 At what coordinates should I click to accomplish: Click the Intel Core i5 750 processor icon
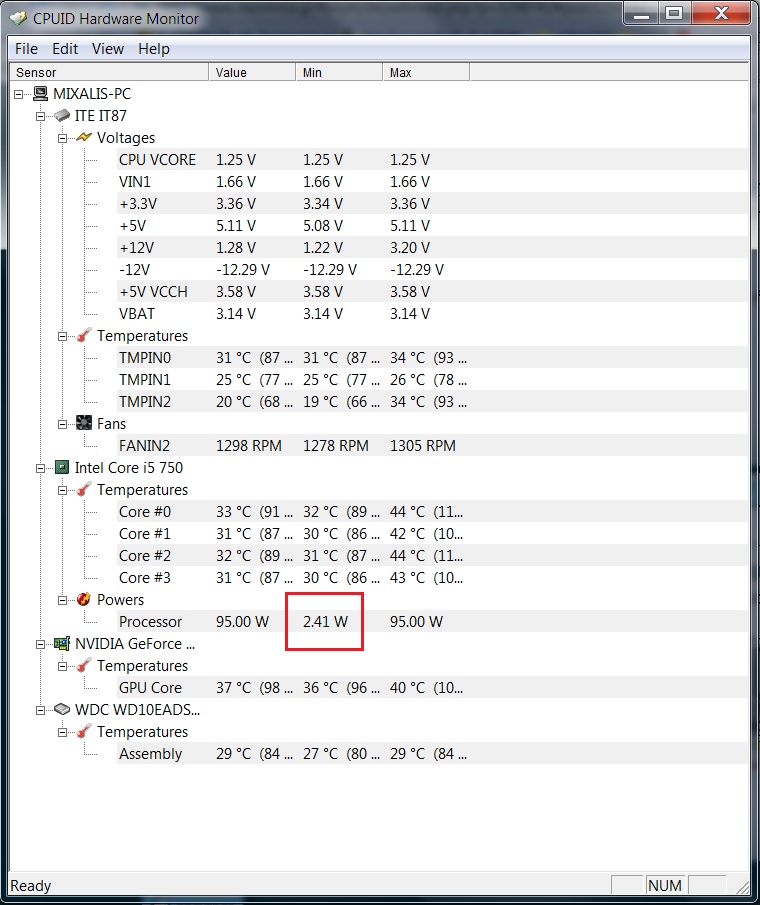62,468
